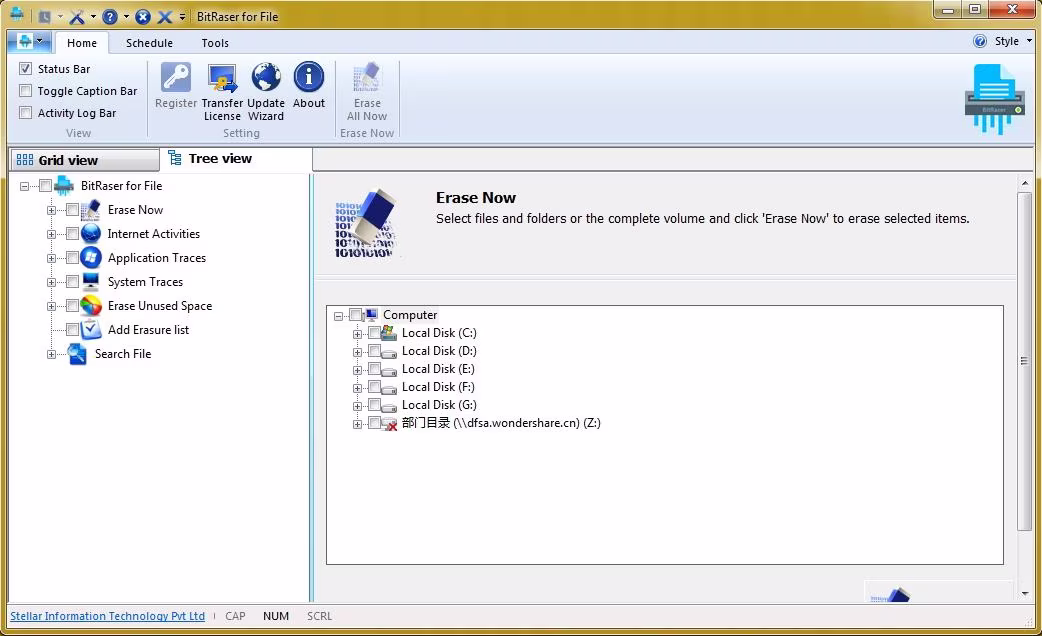1042x636 pixels.
Task: Check the Internet Activities checkbox
Action: 72,233
